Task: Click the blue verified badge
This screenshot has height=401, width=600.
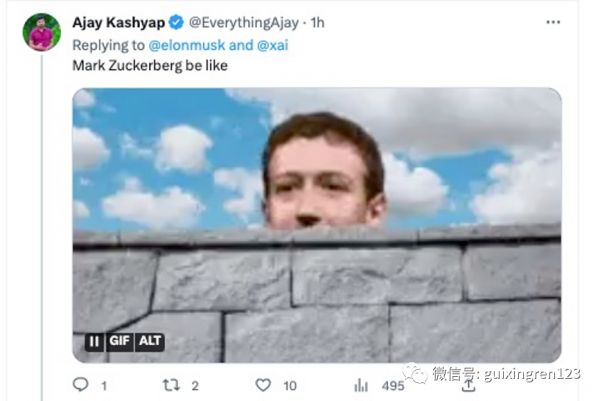Action: click(176, 22)
